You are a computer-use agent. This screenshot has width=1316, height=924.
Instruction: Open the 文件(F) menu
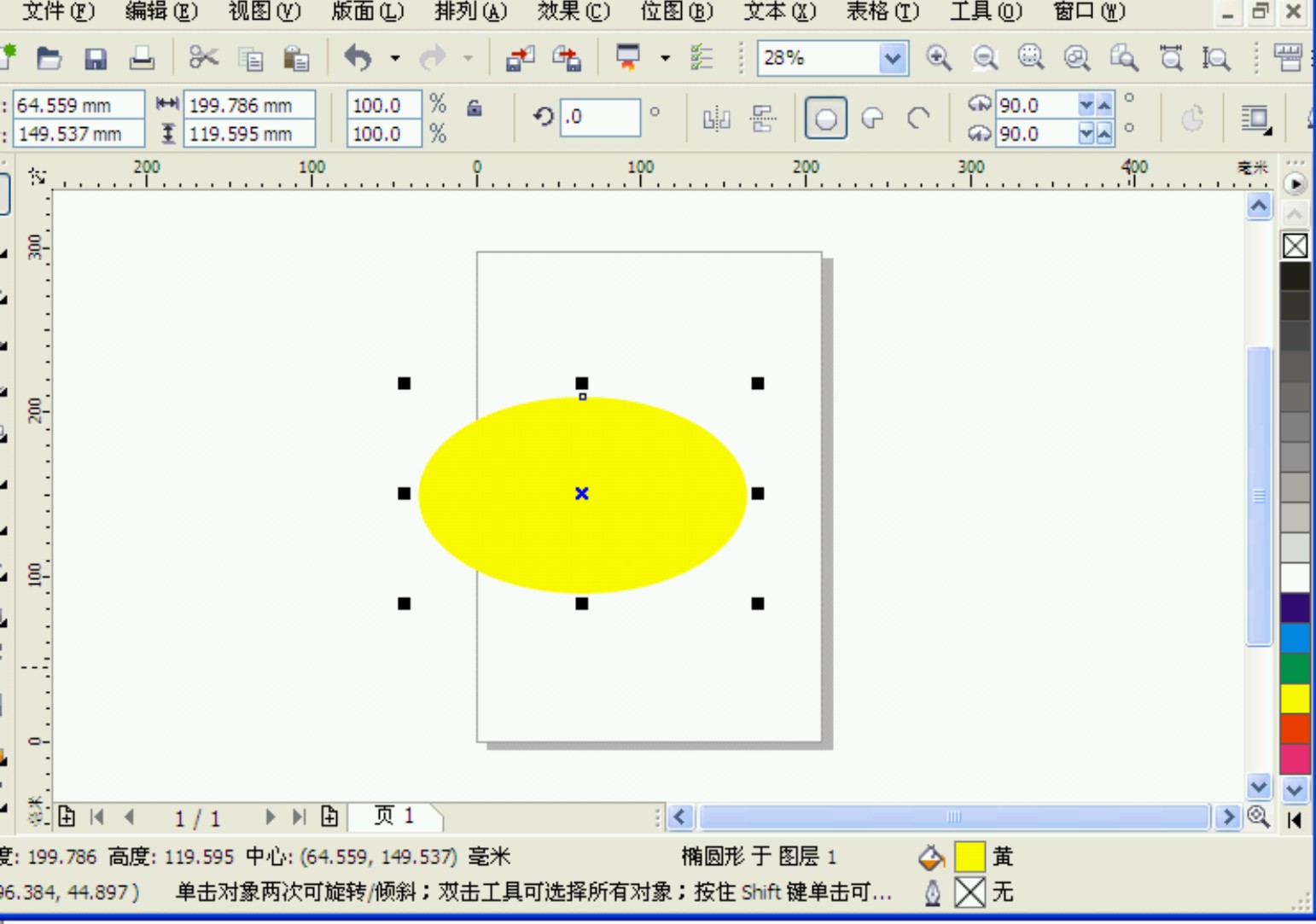click(58, 11)
